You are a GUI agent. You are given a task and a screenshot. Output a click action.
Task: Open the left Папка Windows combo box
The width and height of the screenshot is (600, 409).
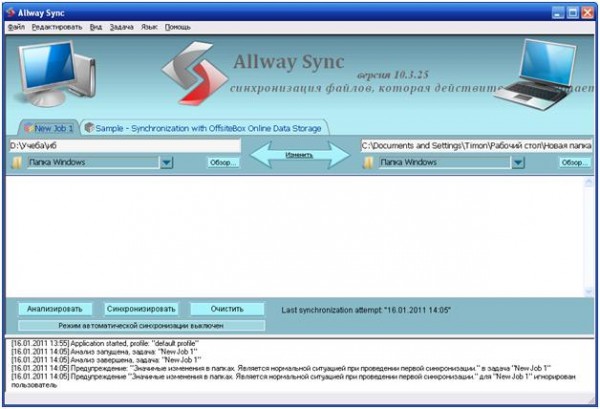tap(99, 163)
